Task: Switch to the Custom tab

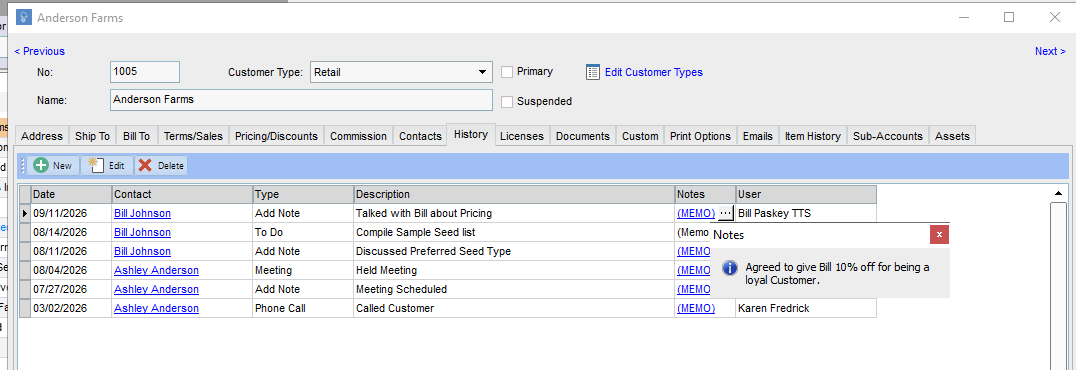Action: coord(640,136)
